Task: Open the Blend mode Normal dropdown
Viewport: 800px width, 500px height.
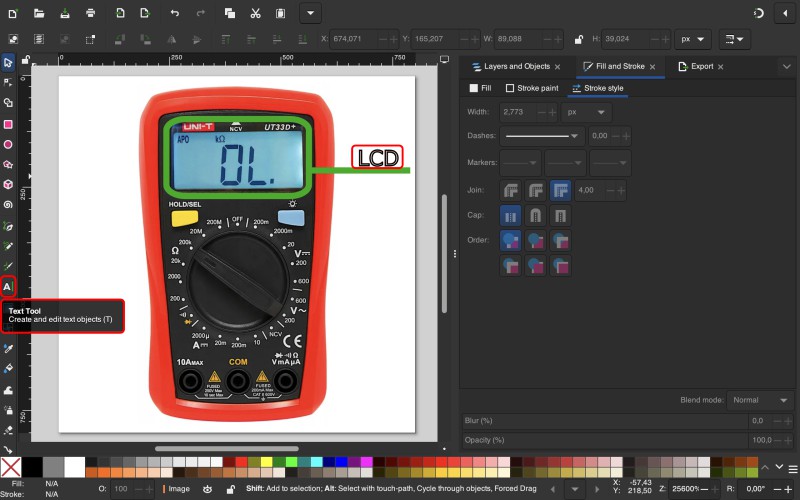Action: coord(760,399)
